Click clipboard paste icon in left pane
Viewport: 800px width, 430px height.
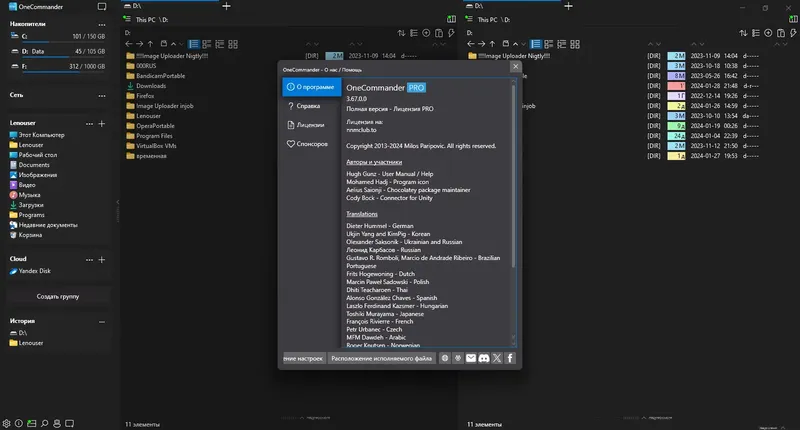click(x=439, y=33)
